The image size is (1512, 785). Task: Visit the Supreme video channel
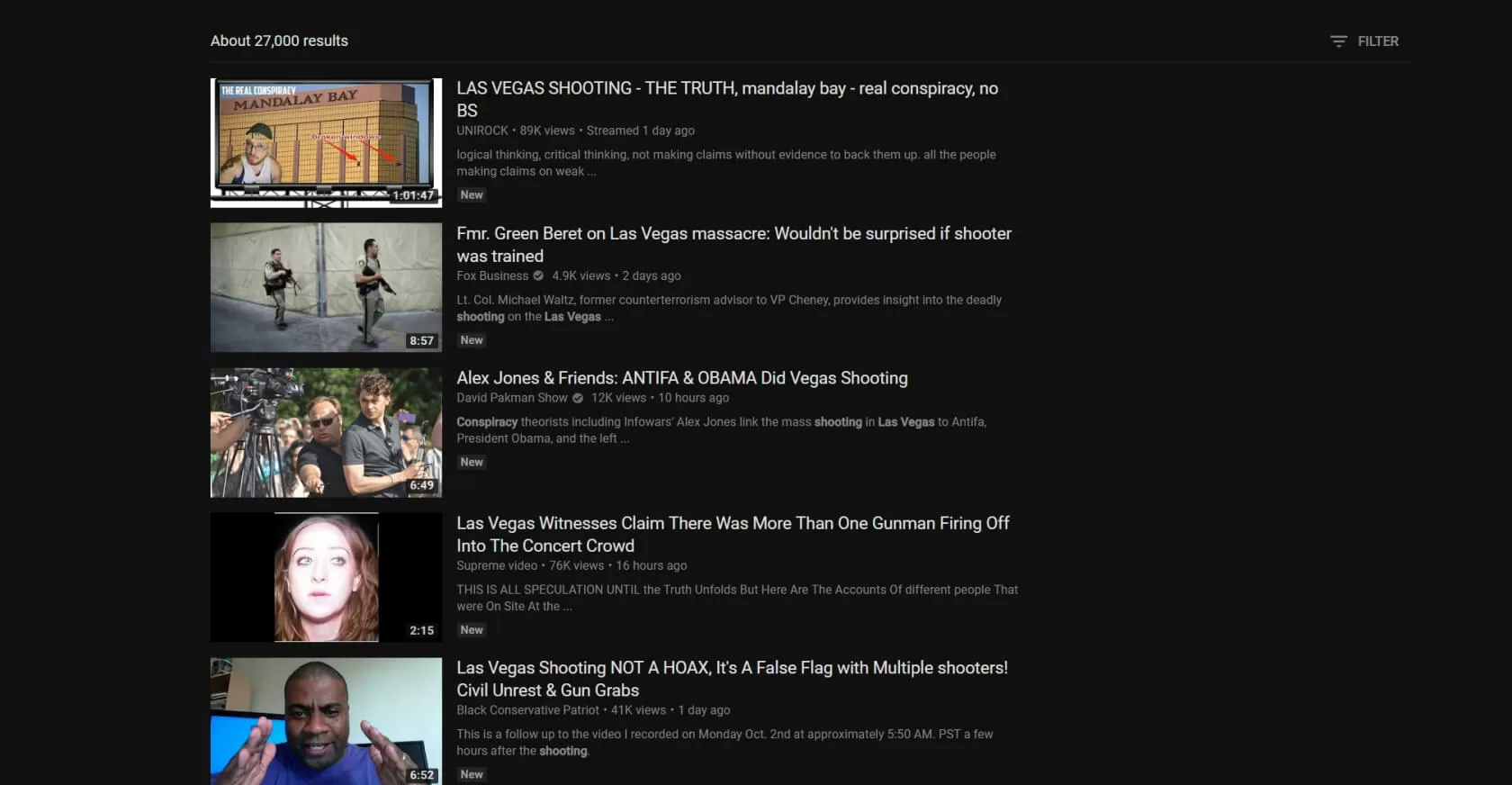tap(497, 565)
